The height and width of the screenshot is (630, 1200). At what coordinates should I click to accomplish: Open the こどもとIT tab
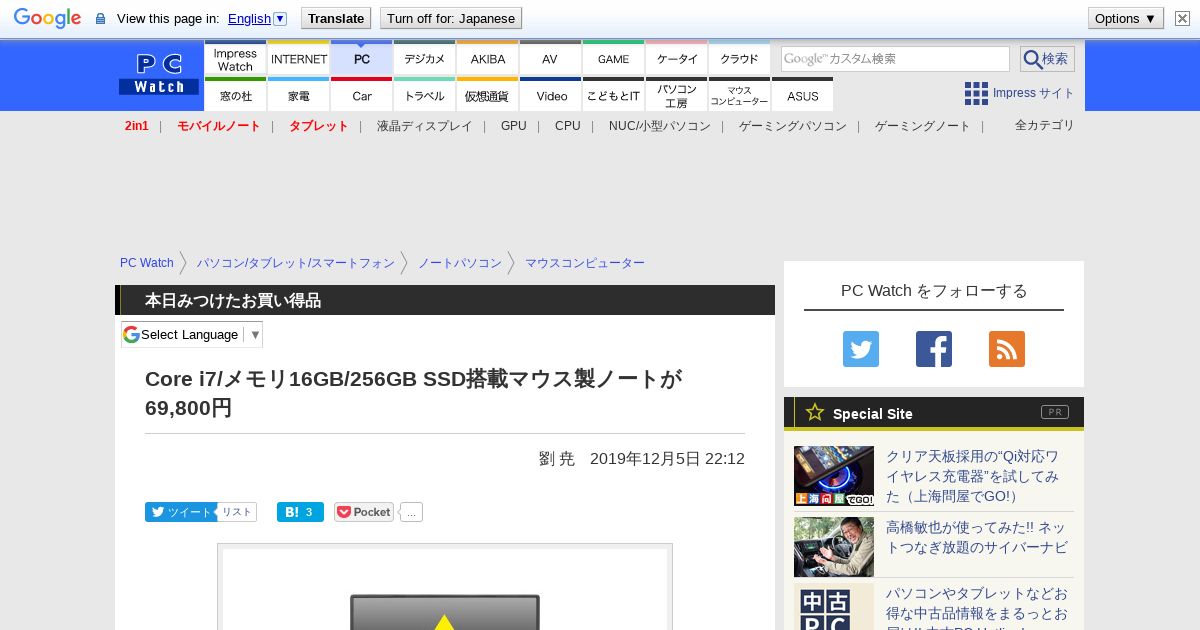613,95
